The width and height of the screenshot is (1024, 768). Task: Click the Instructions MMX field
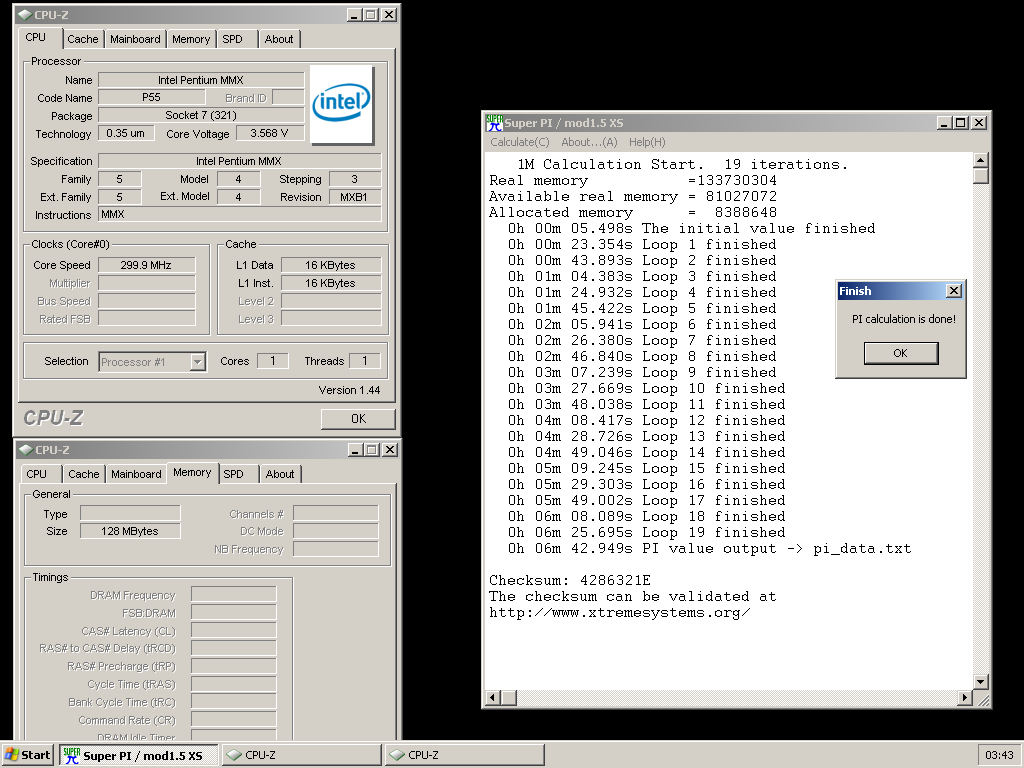(x=240, y=214)
